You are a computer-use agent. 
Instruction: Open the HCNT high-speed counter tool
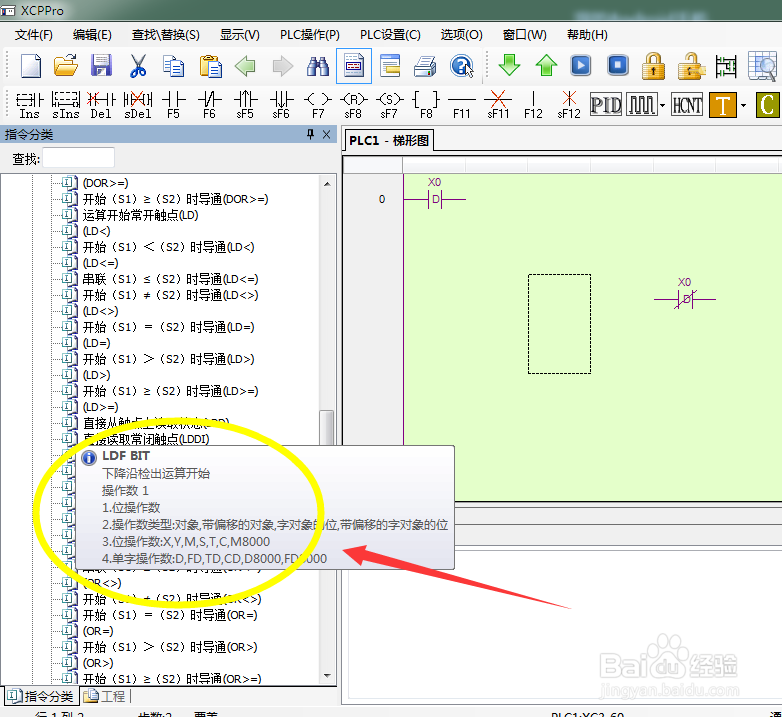[687, 105]
